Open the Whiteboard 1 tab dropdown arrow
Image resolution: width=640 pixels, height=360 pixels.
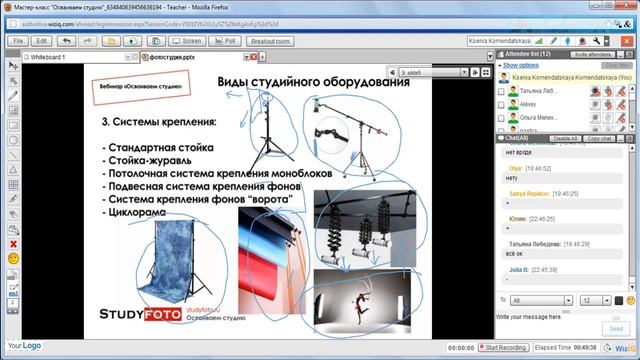(x=128, y=57)
